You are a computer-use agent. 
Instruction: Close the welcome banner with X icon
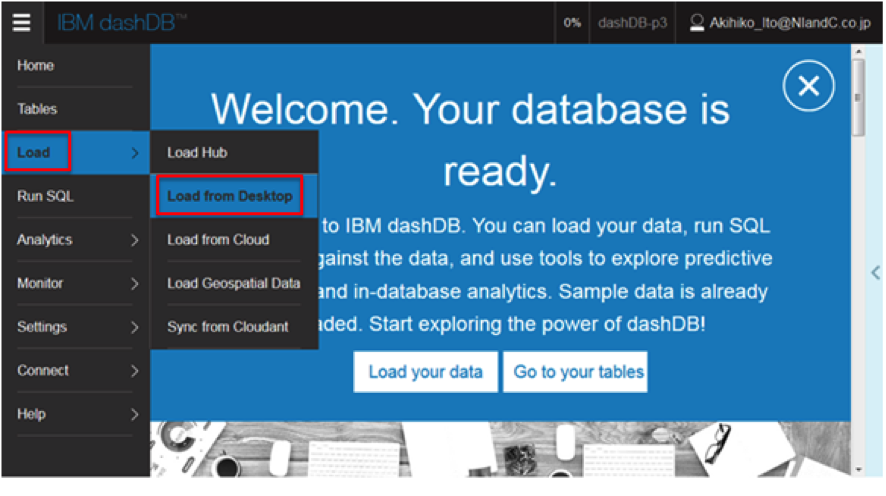pos(808,87)
